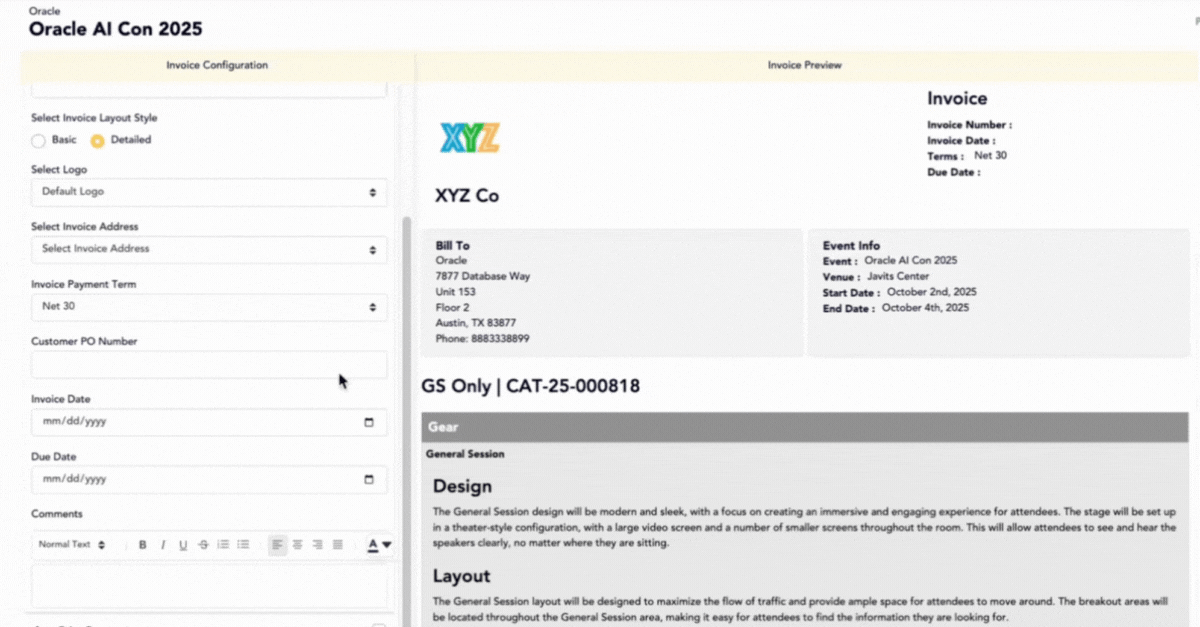The width and height of the screenshot is (1200, 627).
Task: Open the Invoice Date calendar picker
Action: (x=368, y=422)
